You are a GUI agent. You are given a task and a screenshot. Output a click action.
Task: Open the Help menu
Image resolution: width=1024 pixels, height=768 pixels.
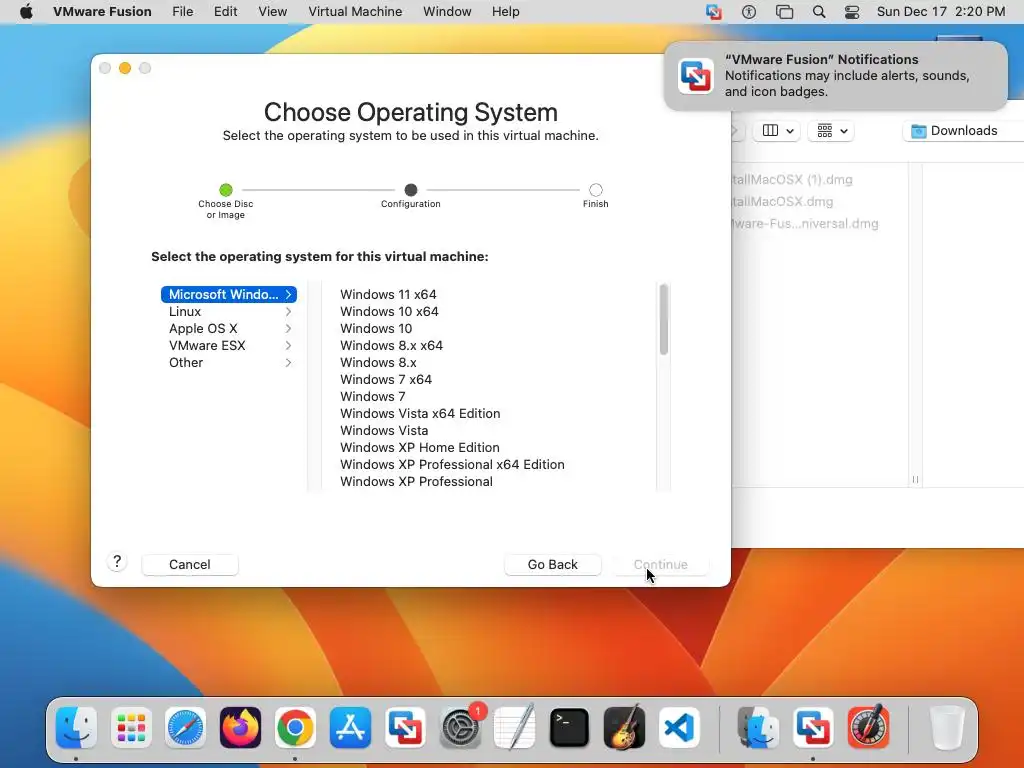505,12
